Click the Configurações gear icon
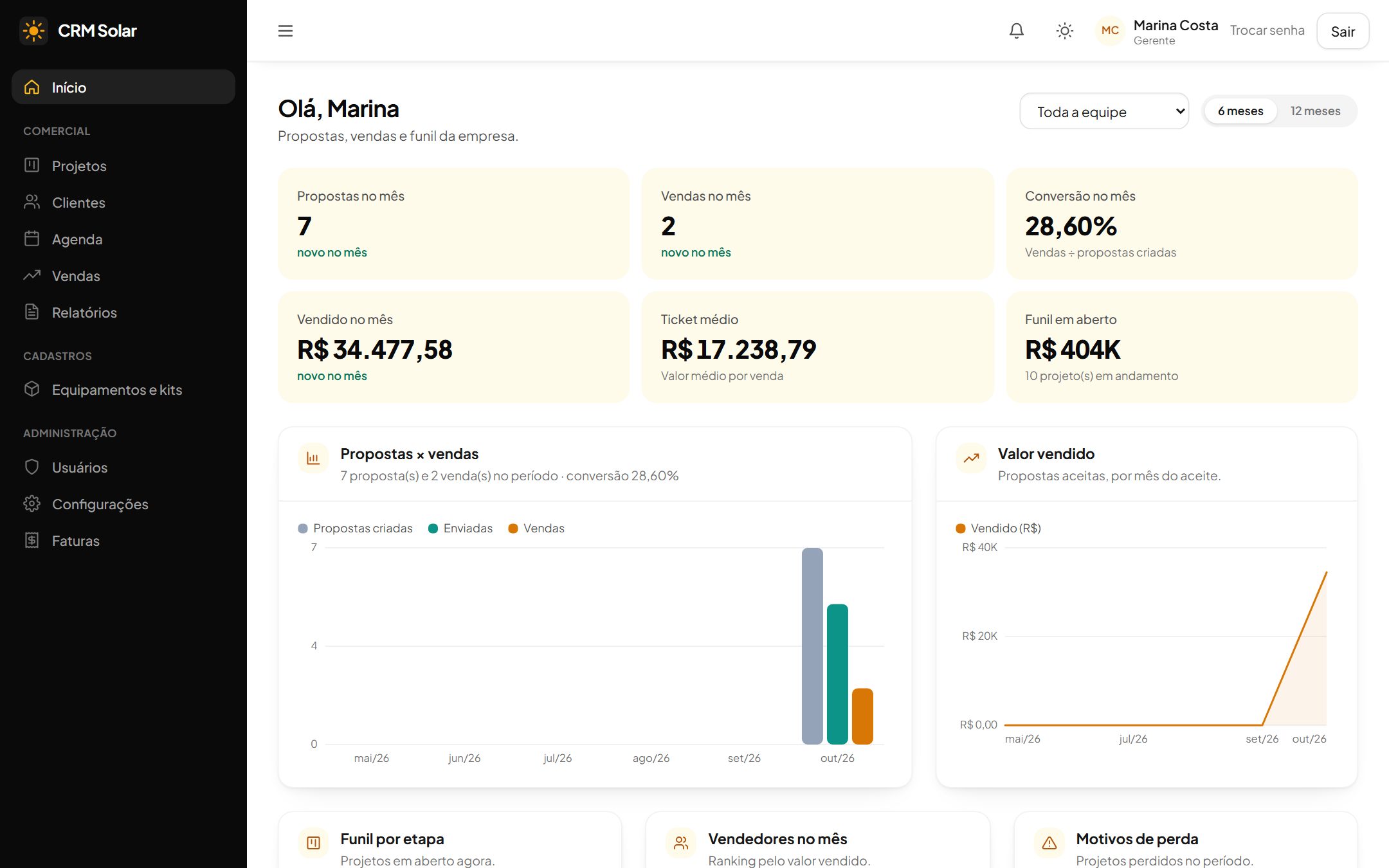Screen dimensions: 1389x868 tap(32, 504)
